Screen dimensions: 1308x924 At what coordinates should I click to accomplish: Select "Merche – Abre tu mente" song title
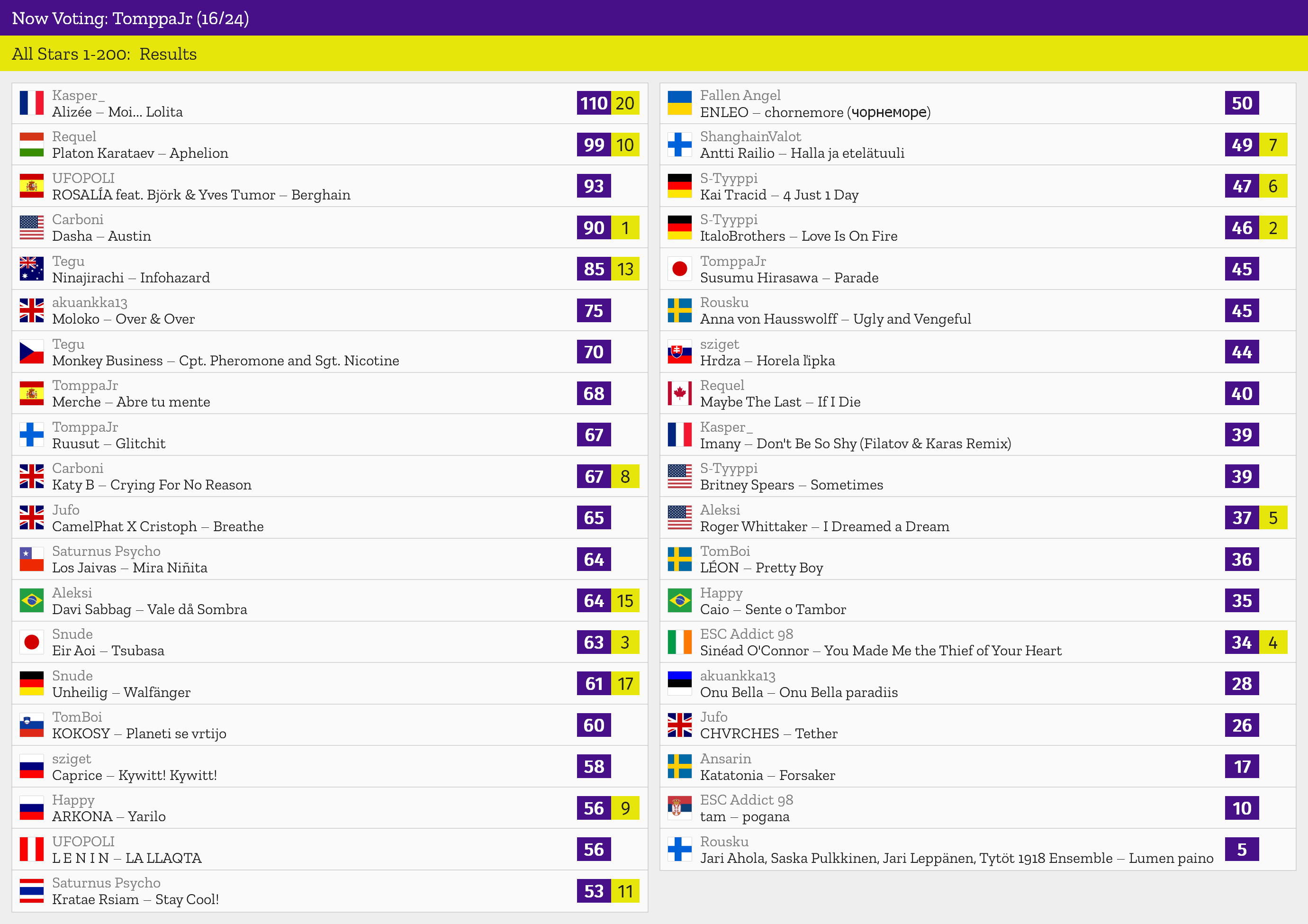pyautogui.click(x=131, y=402)
